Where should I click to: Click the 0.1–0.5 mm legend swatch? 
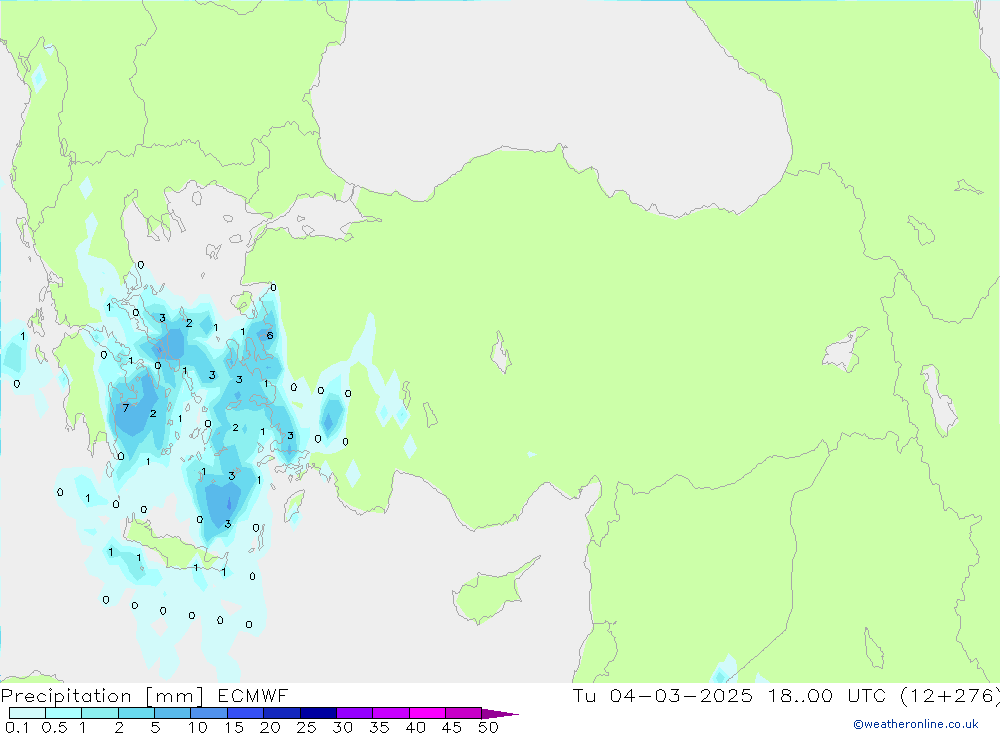(x=27, y=713)
